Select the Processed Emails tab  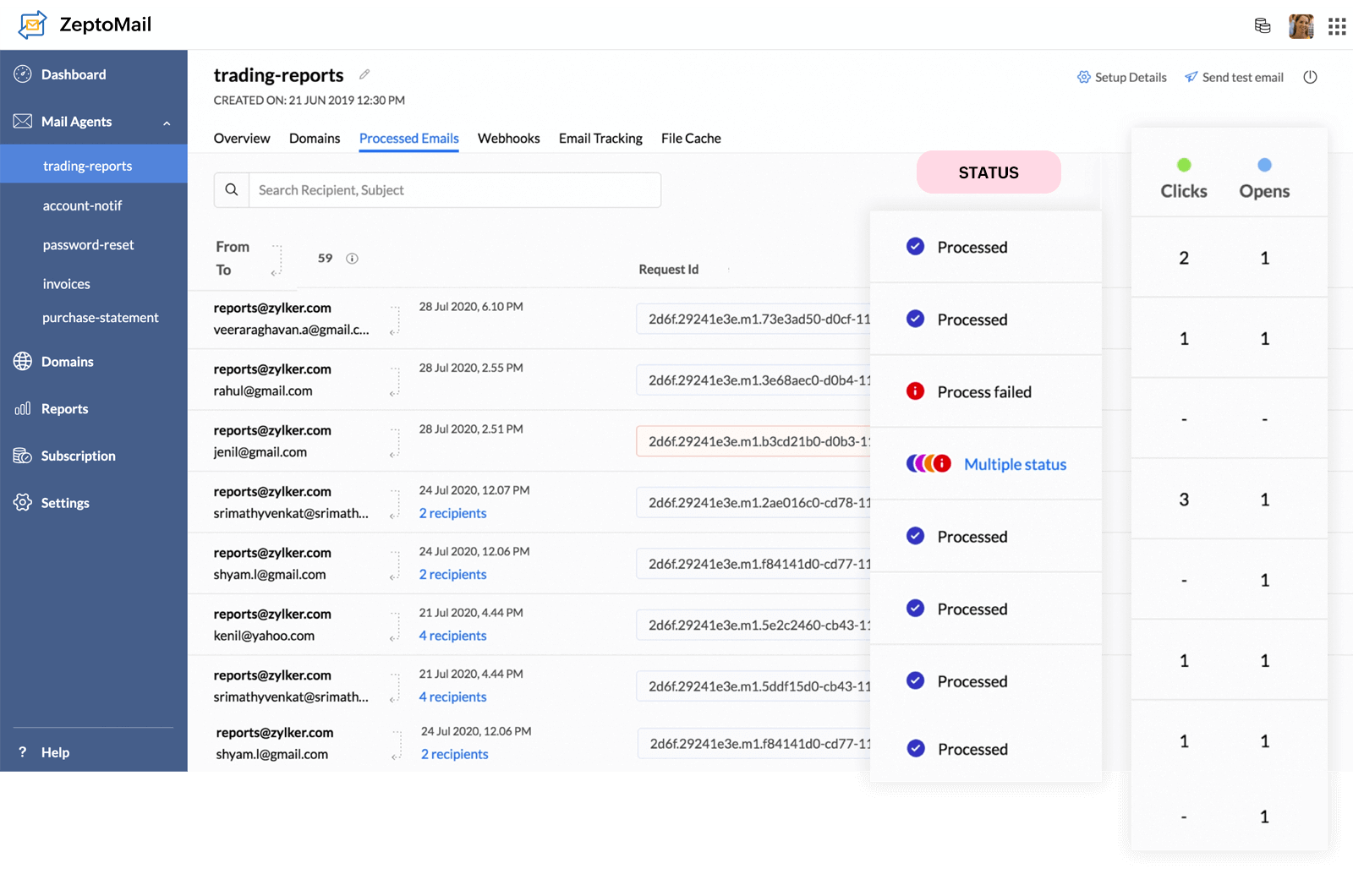(x=409, y=139)
